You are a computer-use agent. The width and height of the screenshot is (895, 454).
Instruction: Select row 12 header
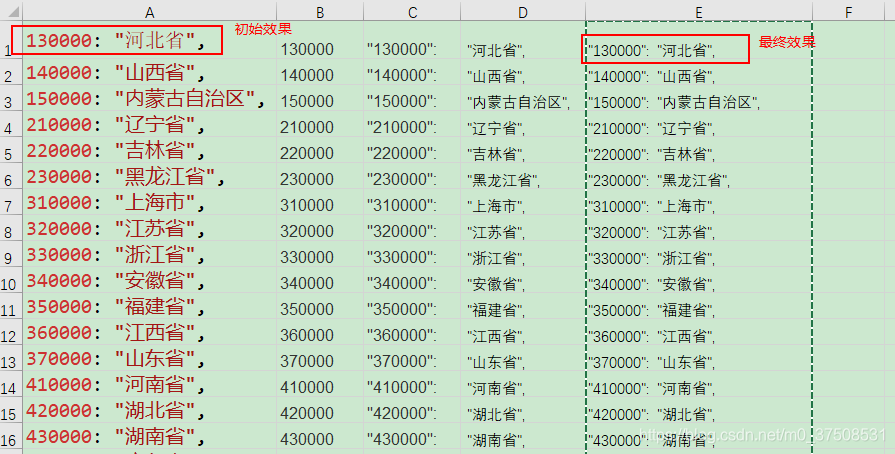click(11, 332)
